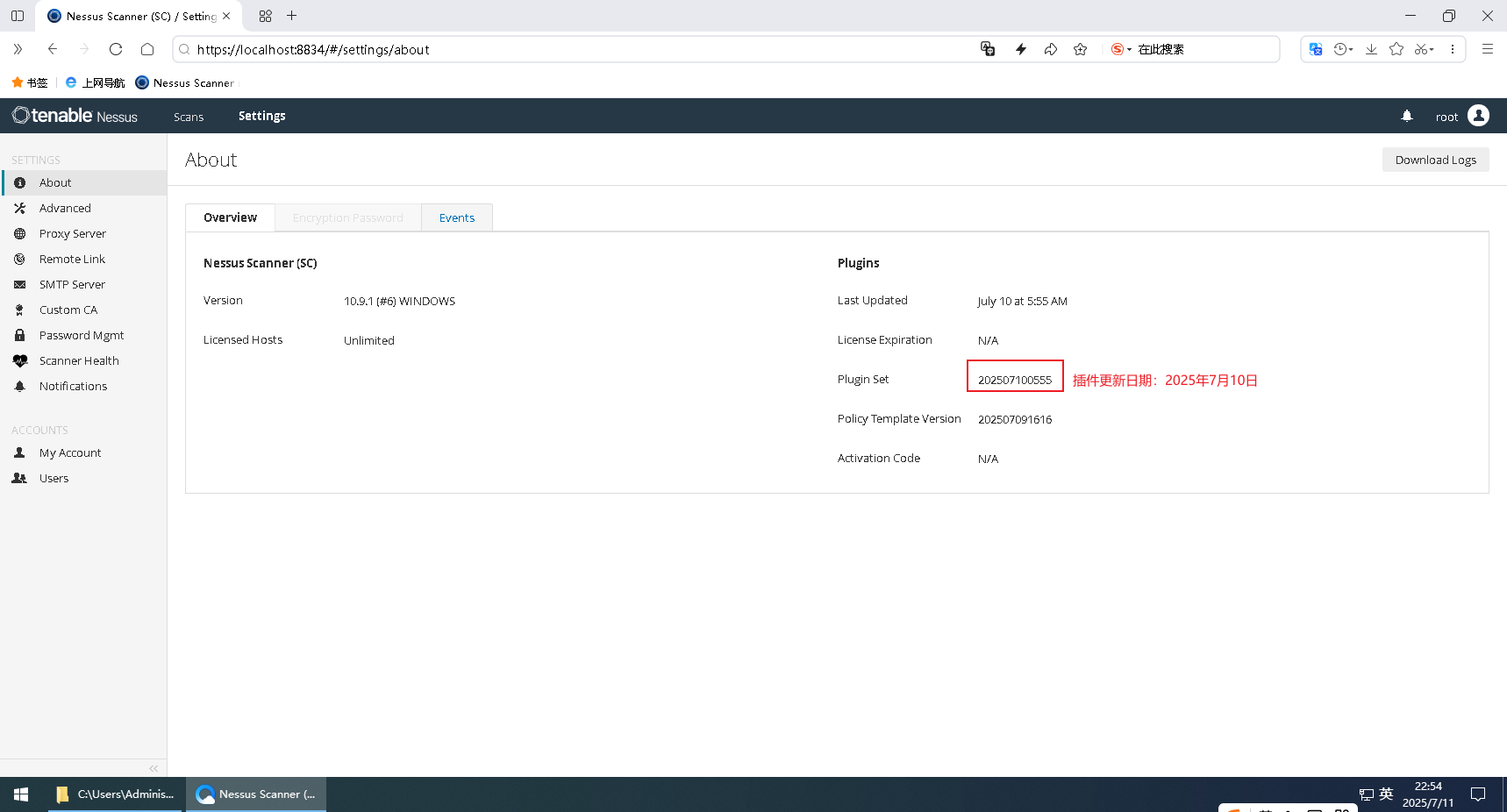1507x812 pixels.
Task: Collapse the settings sidebar with double chevron
Action: [x=154, y=768]
